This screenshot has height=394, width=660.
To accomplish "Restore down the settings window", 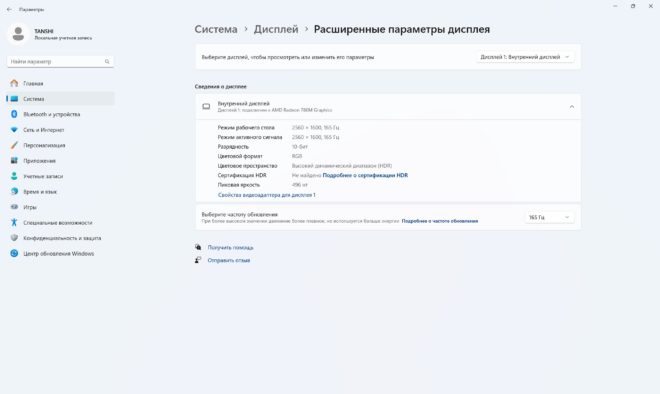I will tap(633, 6).
